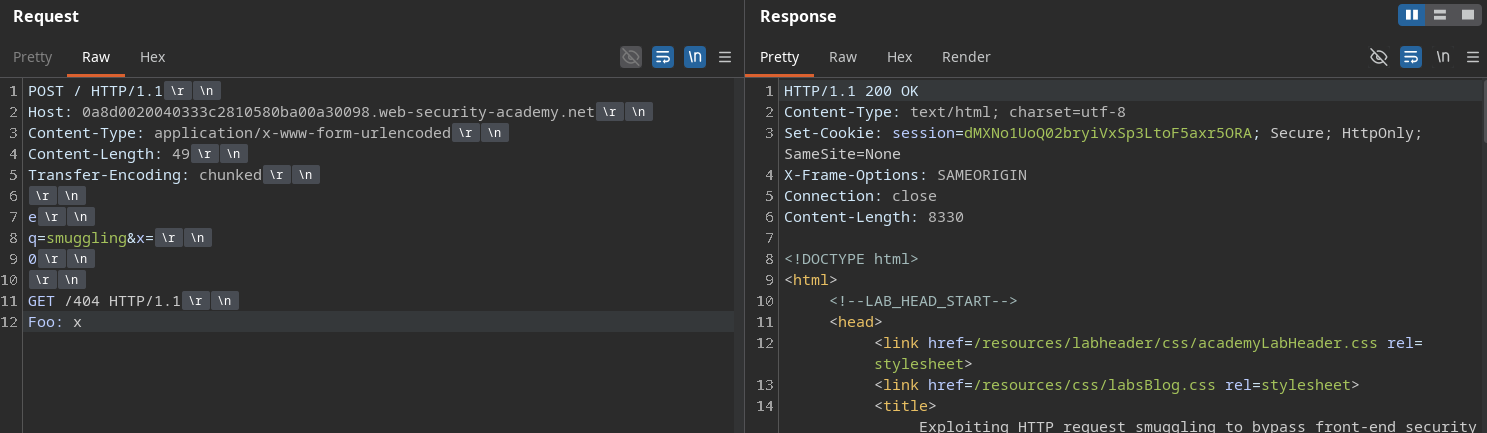Click the 'q=smuggling&x=' body line
Viewport: 1487px width, 433px height.
click(x=91, y=238)
